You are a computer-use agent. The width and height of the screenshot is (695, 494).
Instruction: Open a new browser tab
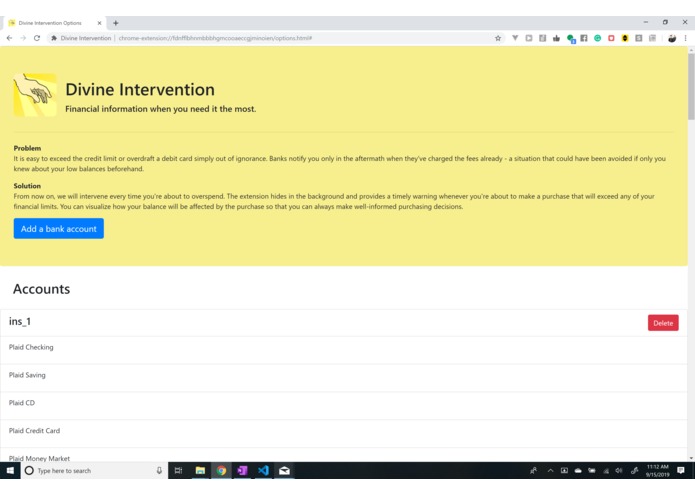(116, 23)
